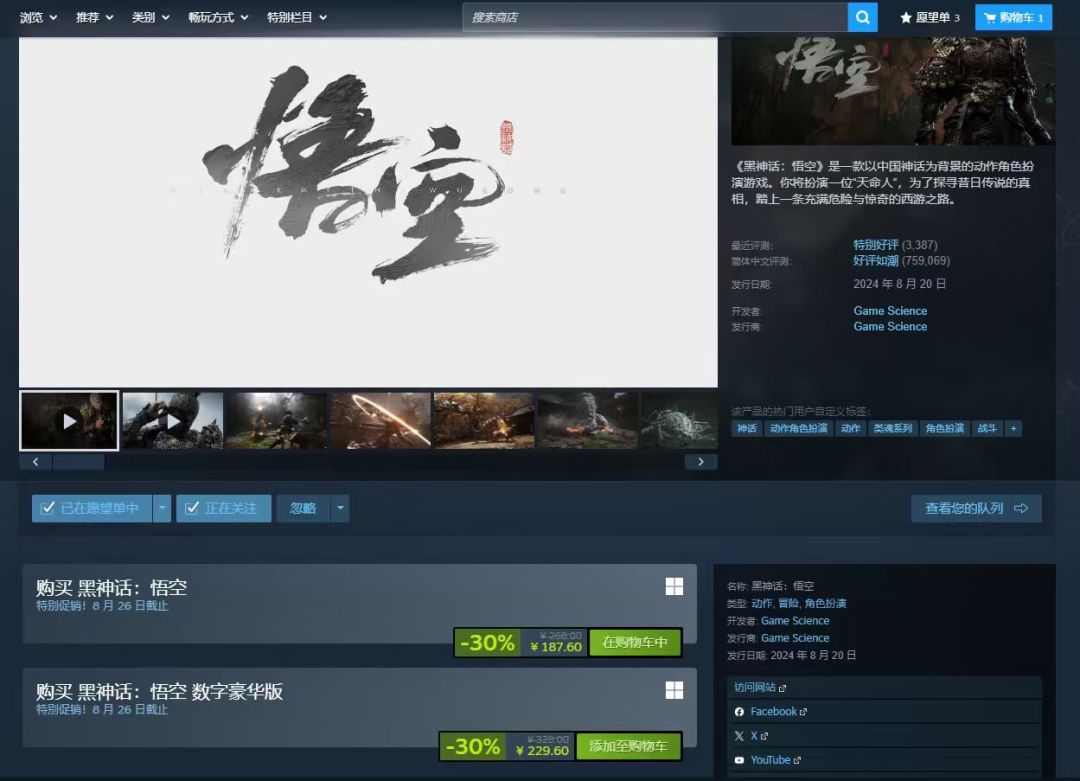The height and width of the screenshot is (781, 1080).
Task: Play the second trailer video thumbnail
Action: (x=173, y=421)
